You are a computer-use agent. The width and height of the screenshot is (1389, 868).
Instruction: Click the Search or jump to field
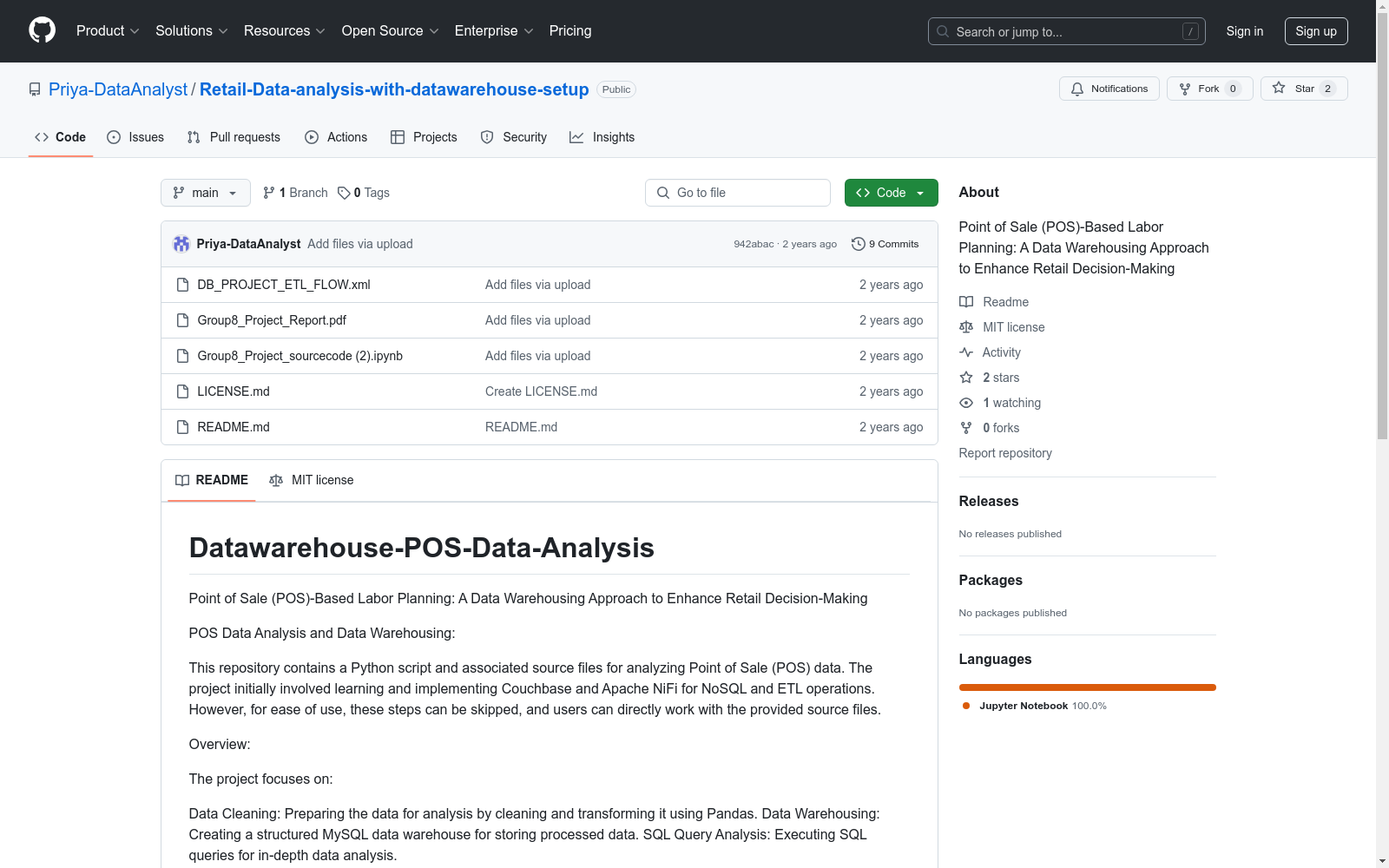[x=1067, y=31]
